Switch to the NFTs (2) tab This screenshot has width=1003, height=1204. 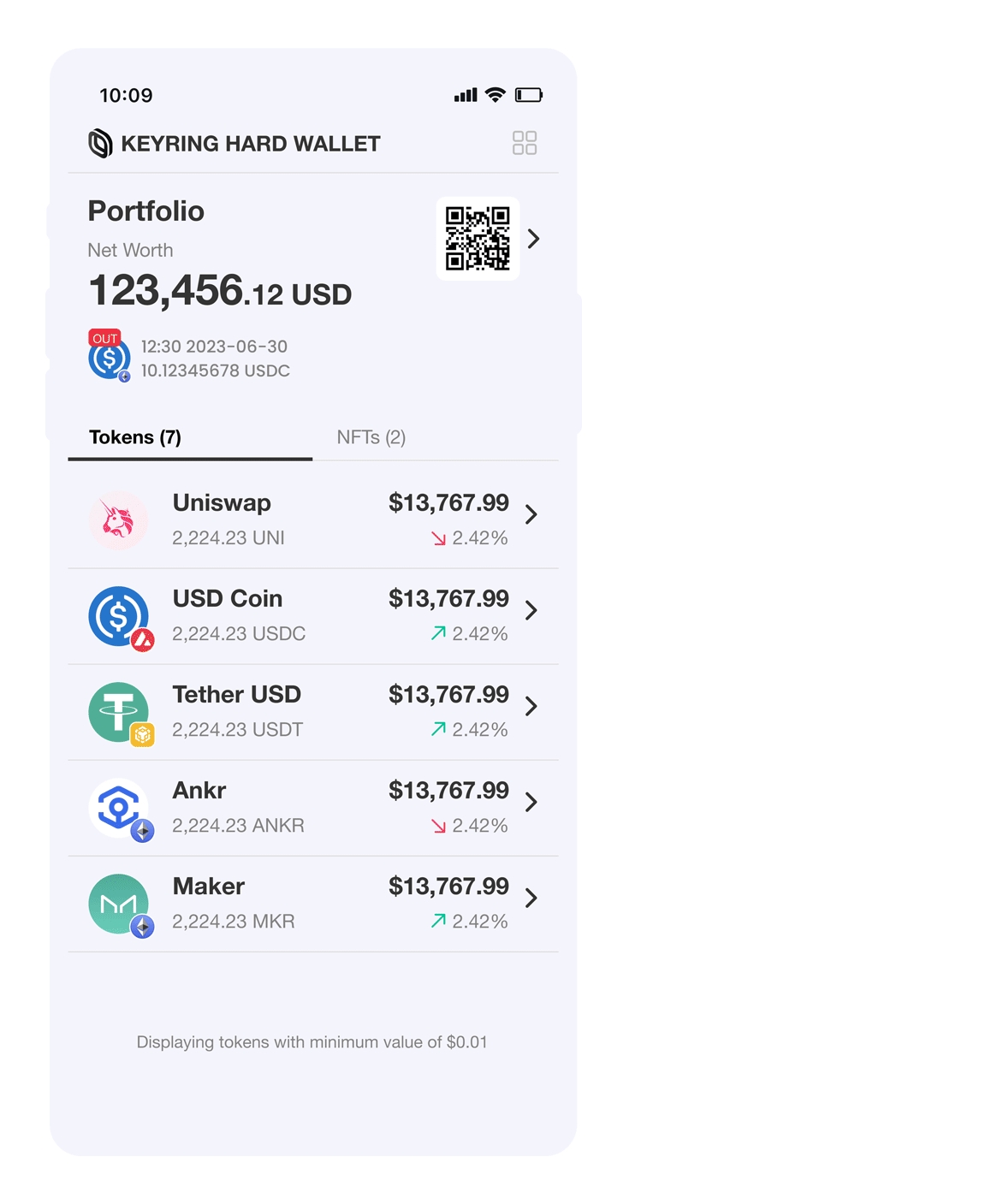(x=371, y=437)
